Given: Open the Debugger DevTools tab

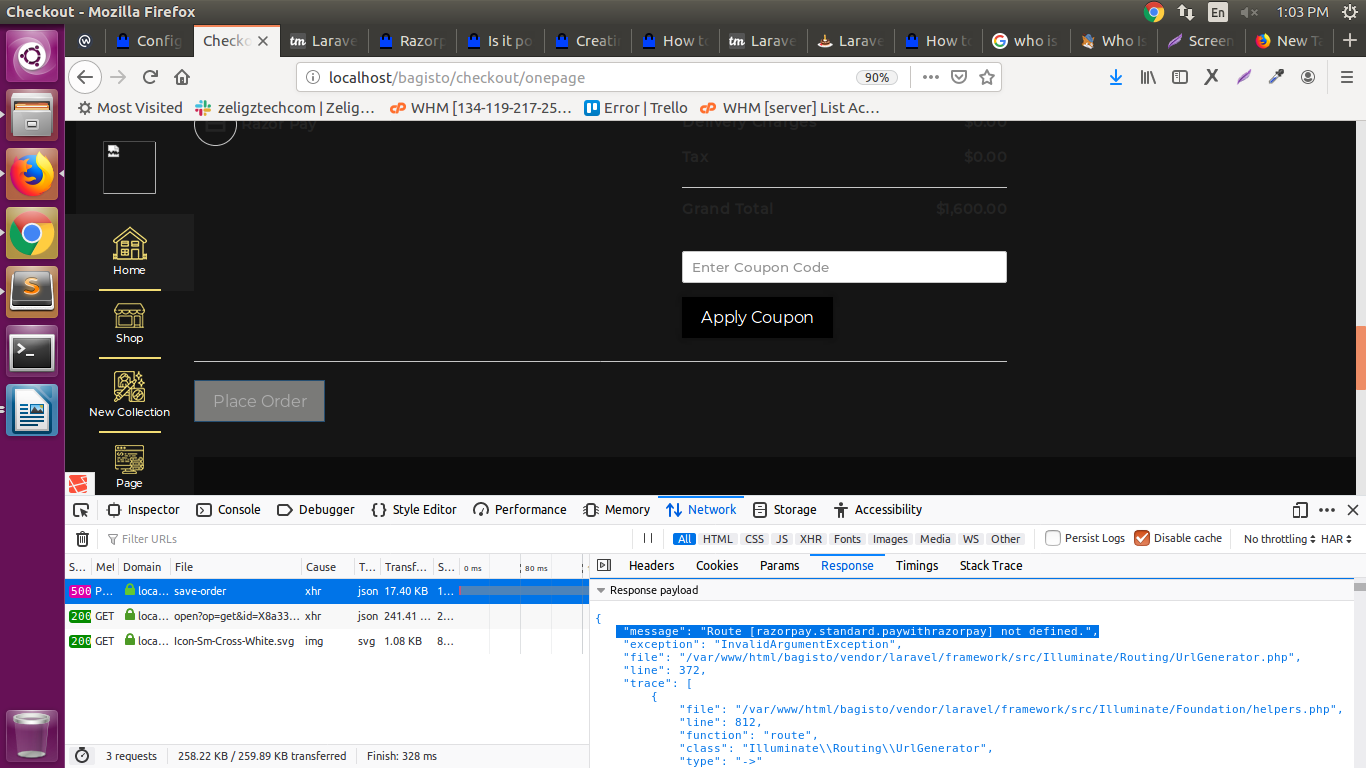Looking at the screenshot, I should (316, 510).
